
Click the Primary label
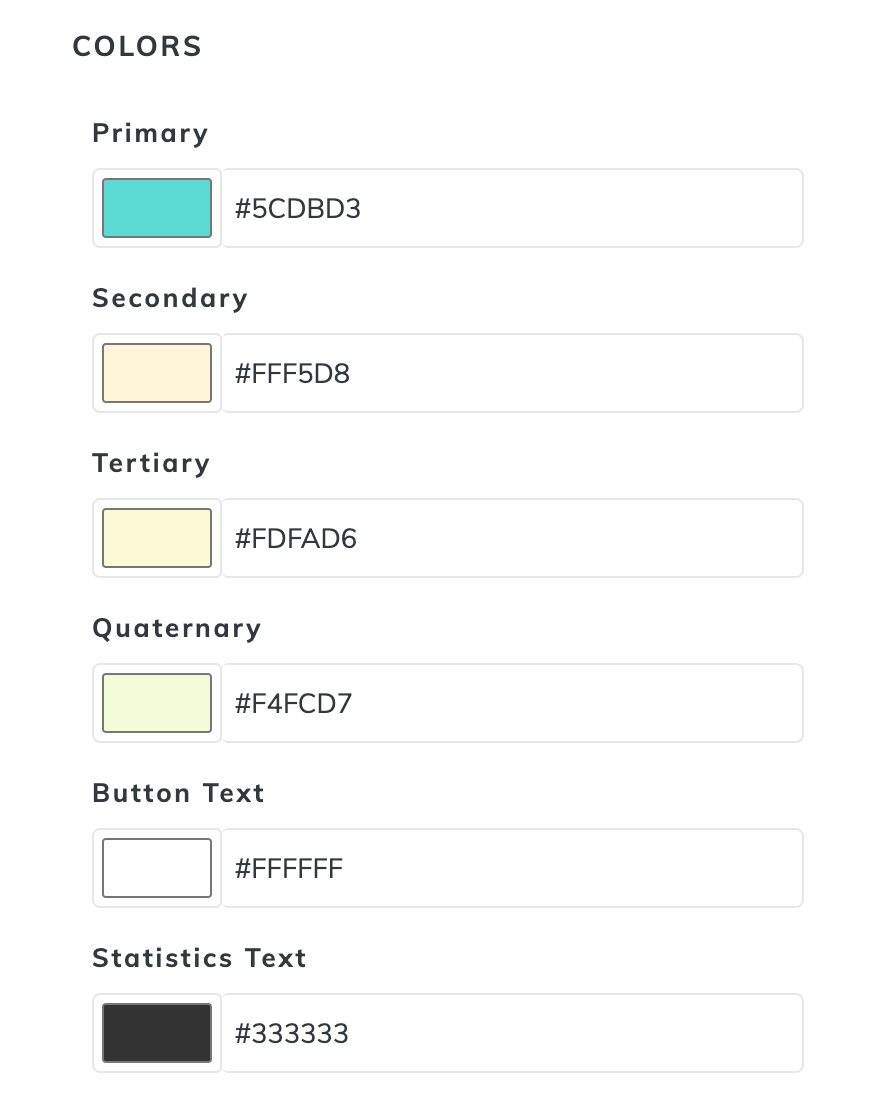tap(150, 133)
